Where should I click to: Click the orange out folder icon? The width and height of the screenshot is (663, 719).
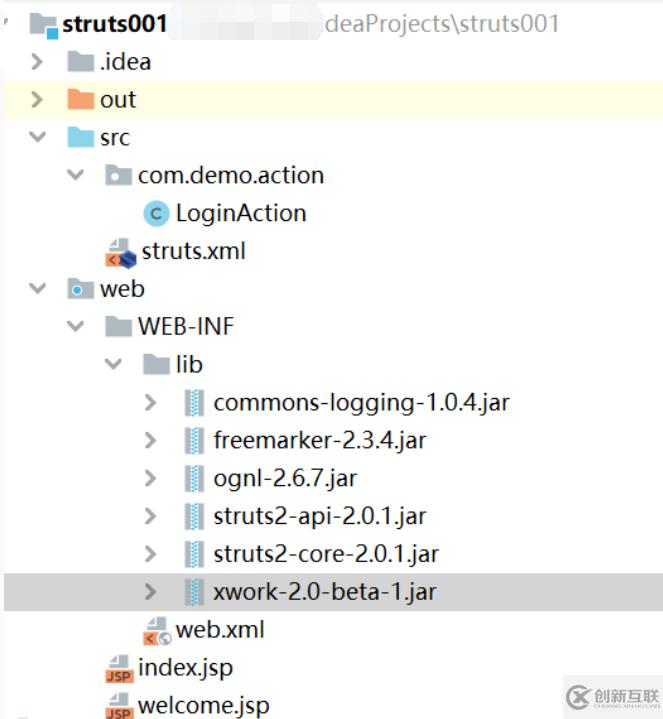point(81,100)
